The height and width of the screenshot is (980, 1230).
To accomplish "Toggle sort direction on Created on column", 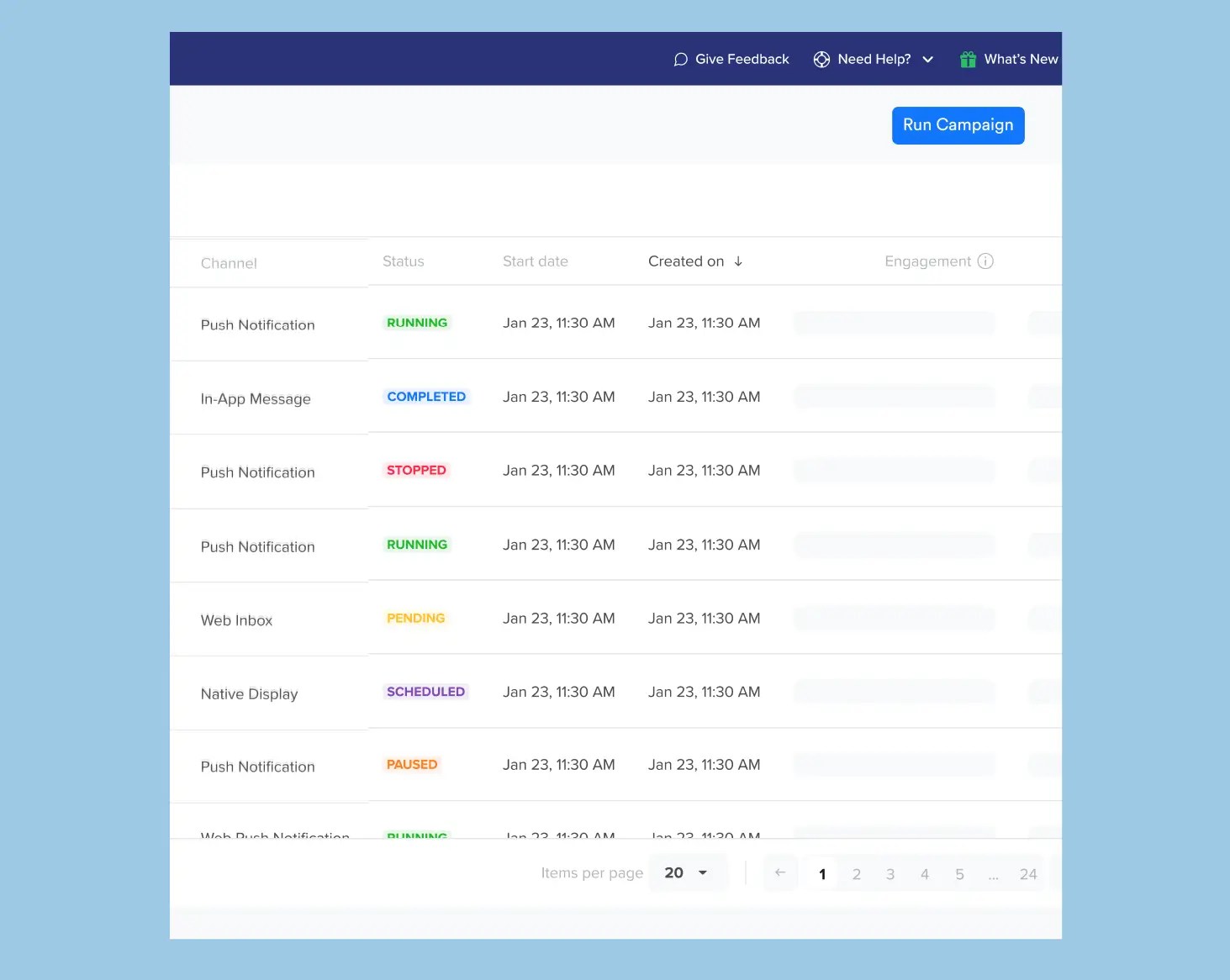I will pos(739,261).
